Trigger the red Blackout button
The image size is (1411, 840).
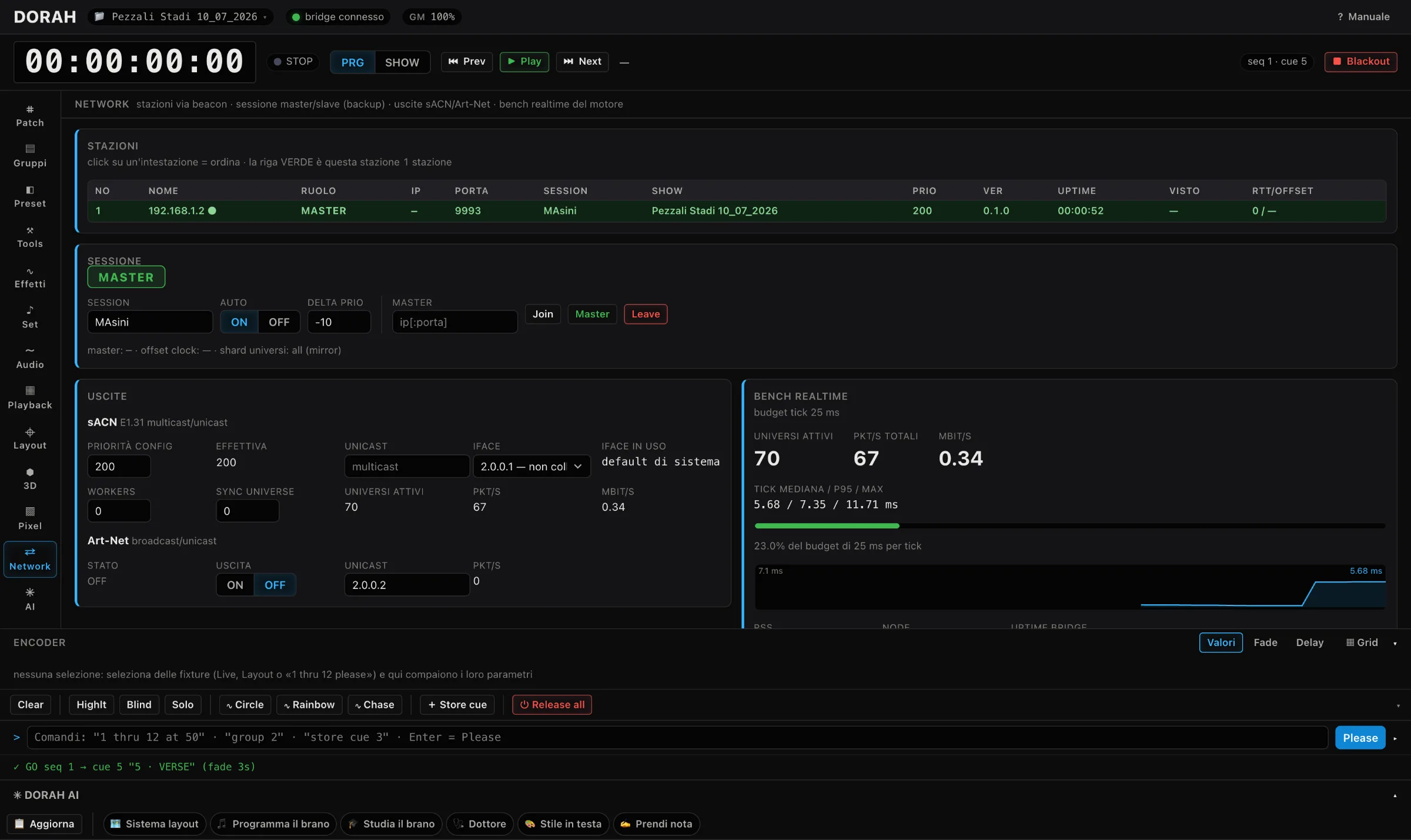pos(1360,62)
